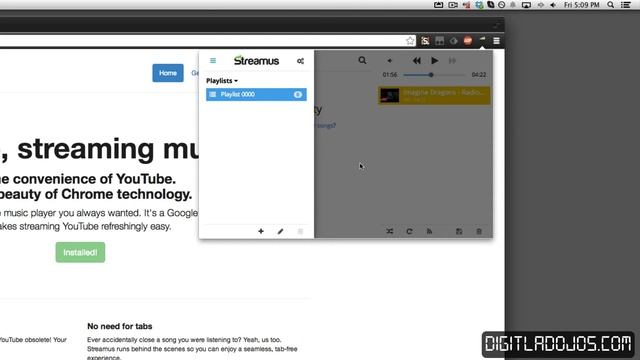Add a new playlist with plus icon
The image size is (640, 360).
pos(261,231)
